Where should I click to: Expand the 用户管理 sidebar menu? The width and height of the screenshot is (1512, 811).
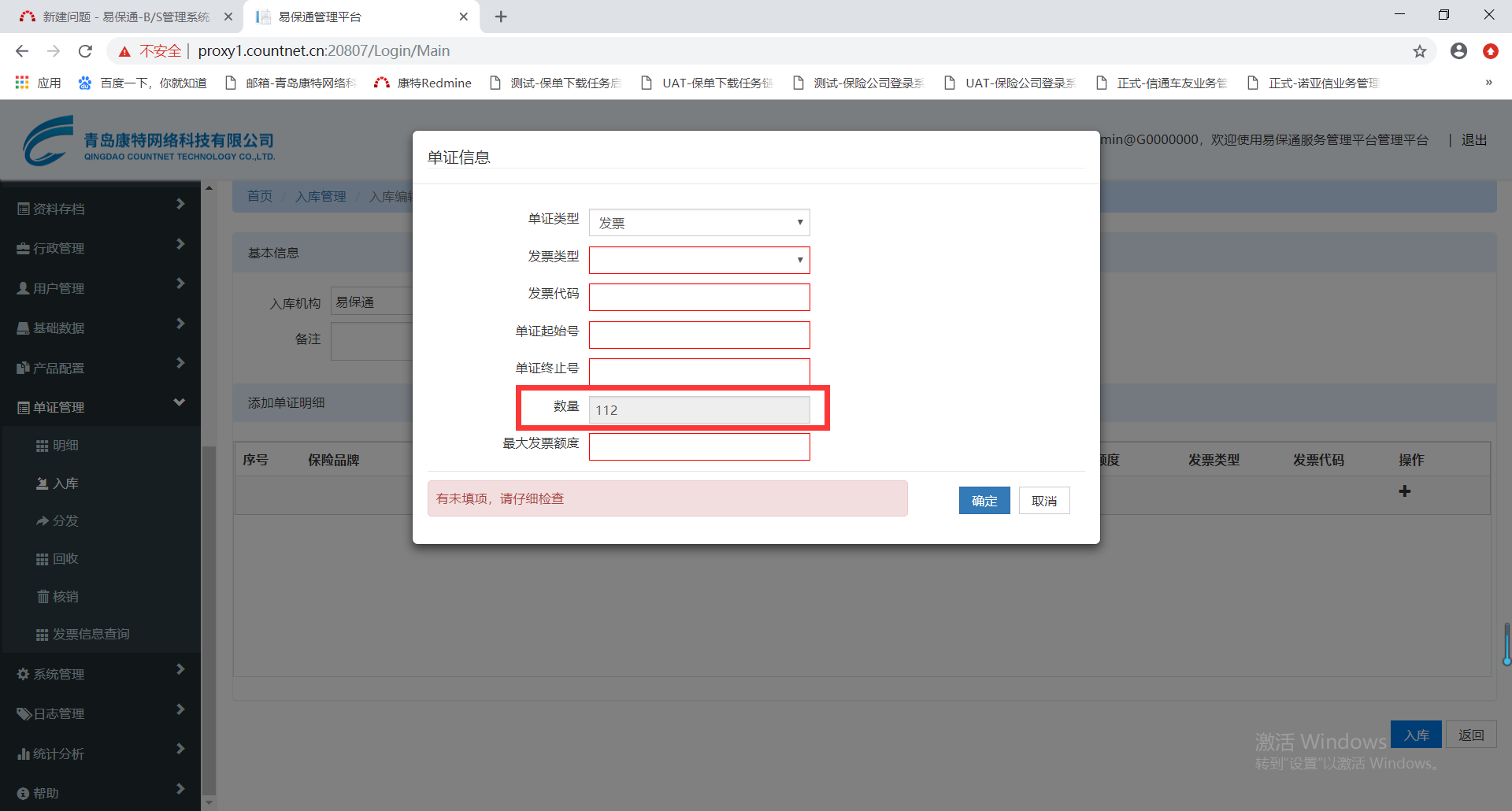[x=101, y=288]
